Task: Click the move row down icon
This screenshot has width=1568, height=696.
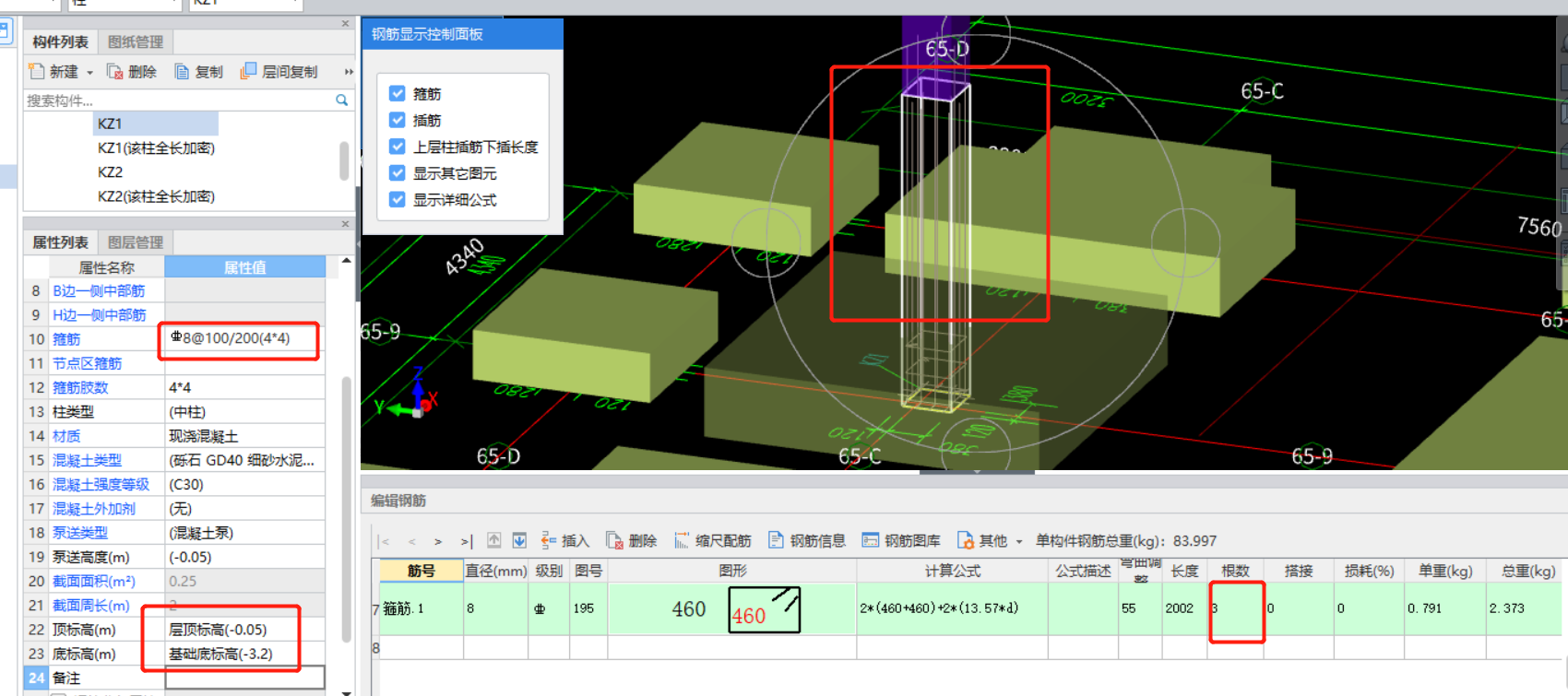Action: click(519, 540)
